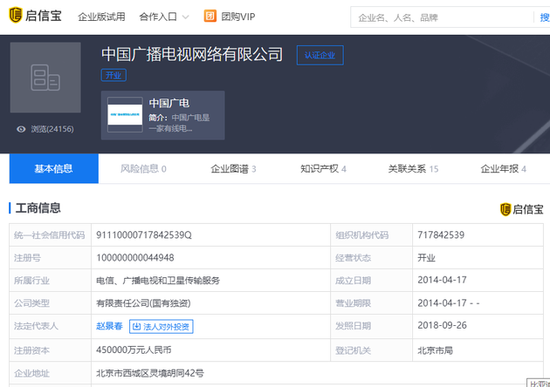
Task: Click the 成立日期 value 2014-04-17
Action: [x=442, y=280]
